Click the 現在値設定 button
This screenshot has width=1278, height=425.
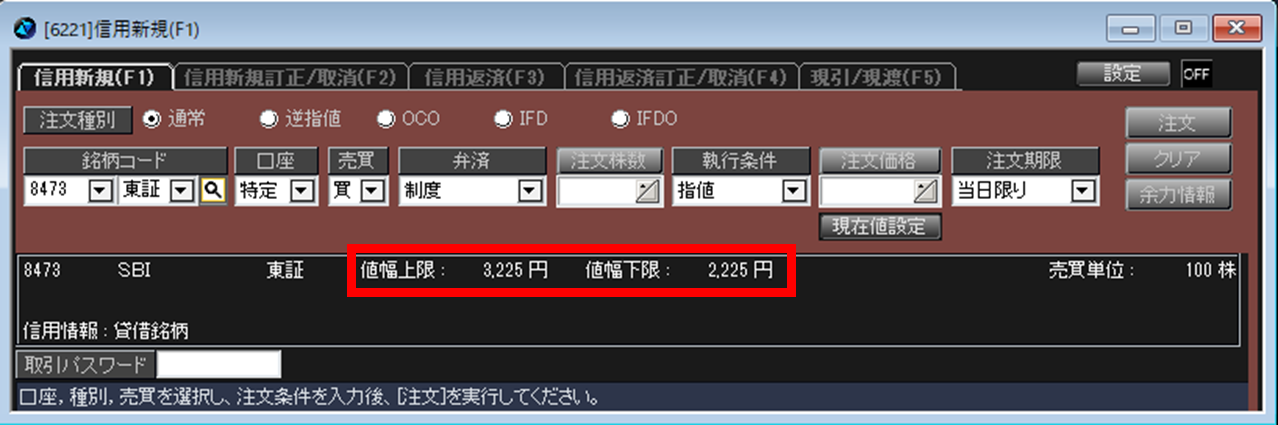[881, 227]
